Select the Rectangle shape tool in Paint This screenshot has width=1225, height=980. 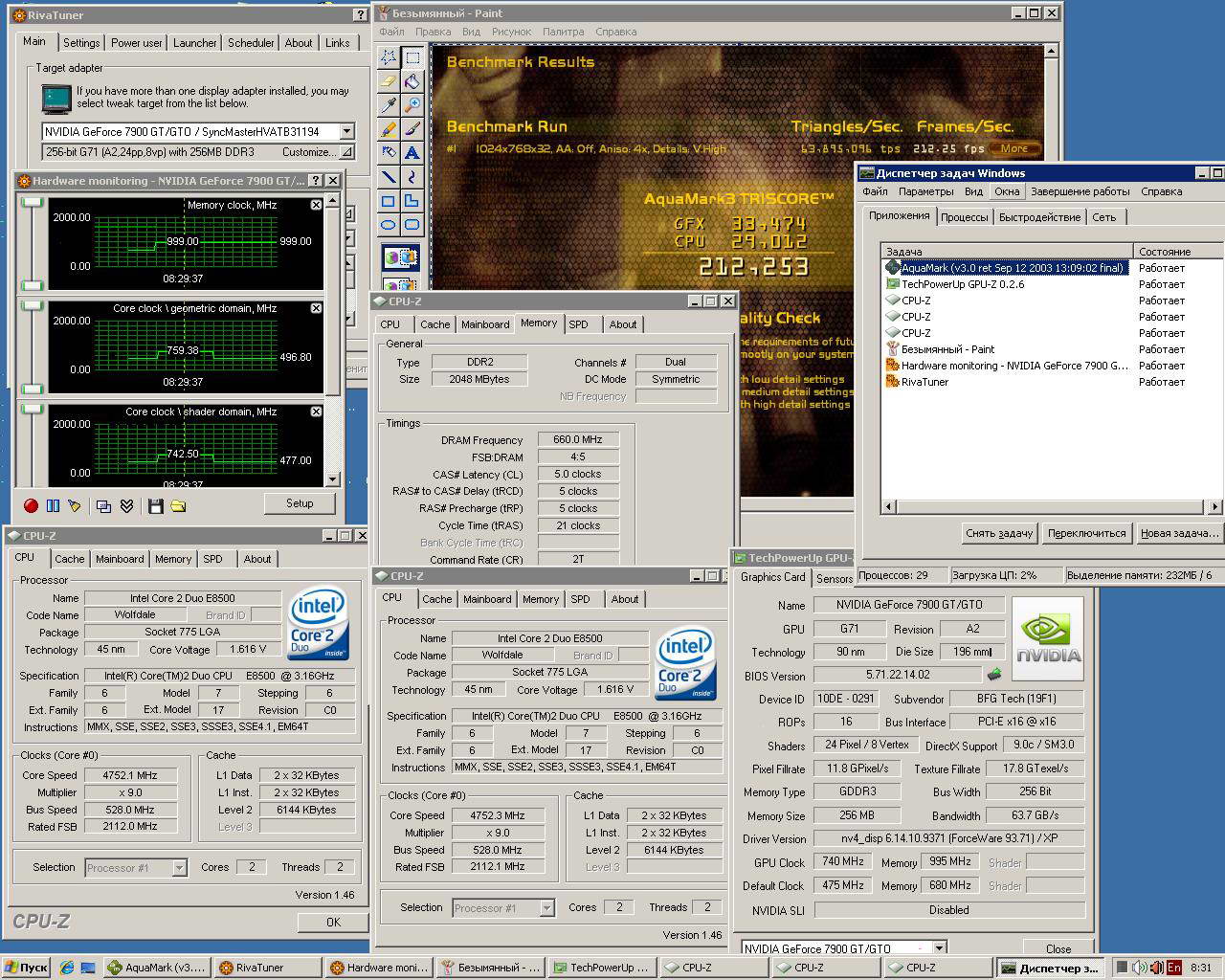click(x=389, y=201)
